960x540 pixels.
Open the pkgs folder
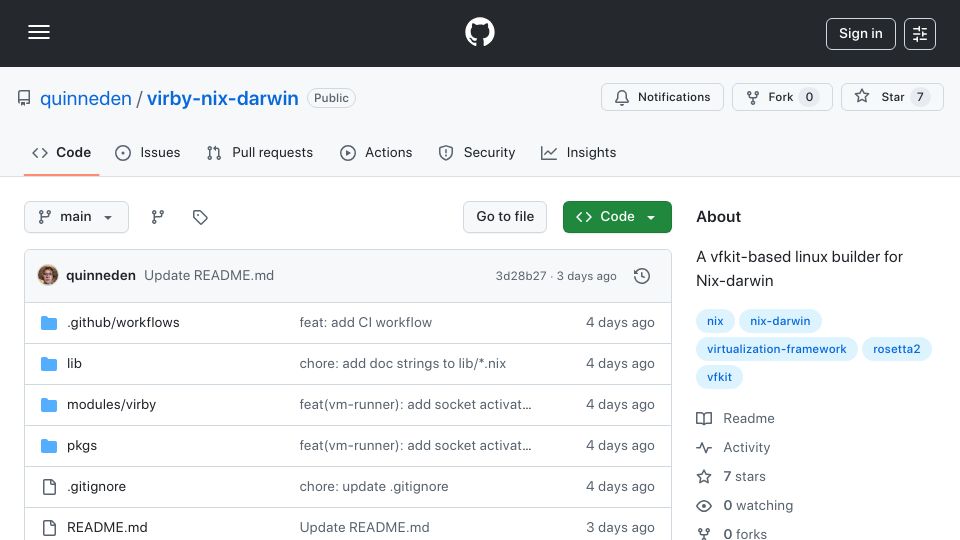point(82,446)
